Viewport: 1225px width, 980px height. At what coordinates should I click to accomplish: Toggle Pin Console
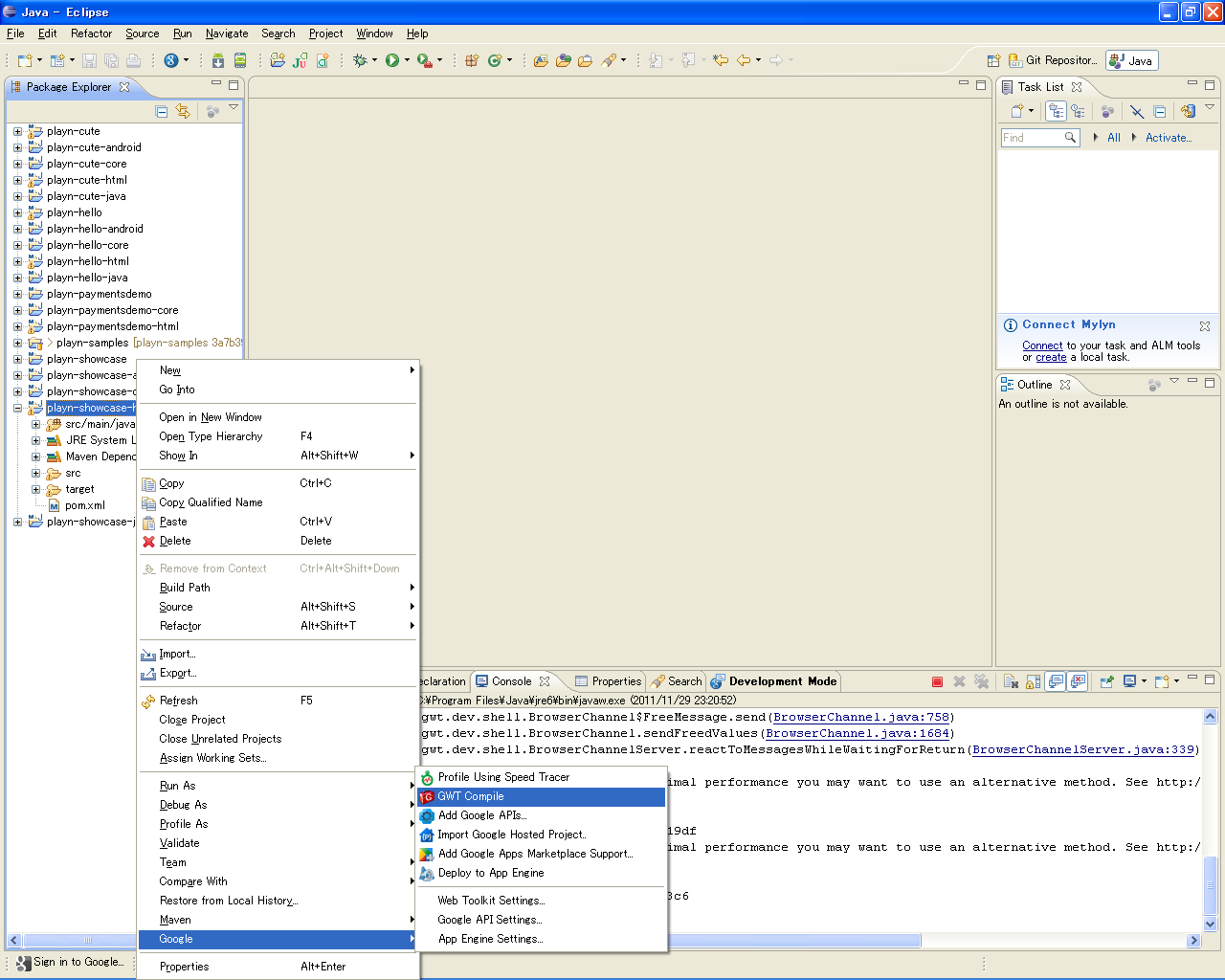click(1106, 681)
